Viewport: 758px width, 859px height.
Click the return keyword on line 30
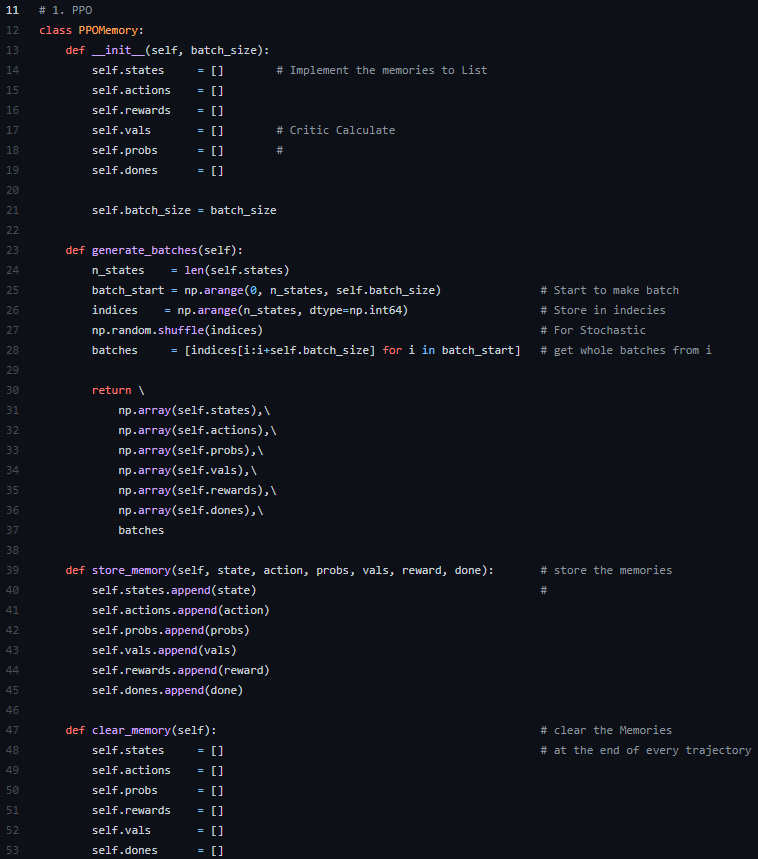tap(112, 391)
